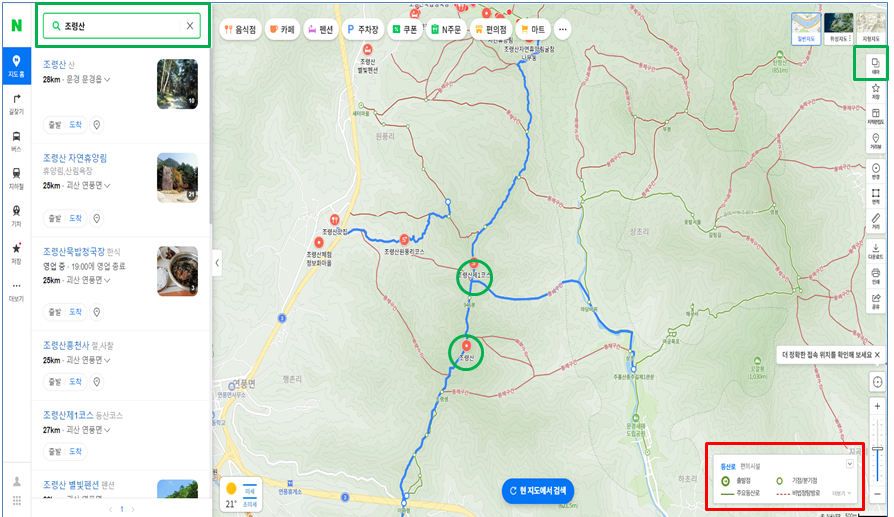Open 더보기 (more) in left sidebar
The image size is (894, 517).
(x=17, y=291)
